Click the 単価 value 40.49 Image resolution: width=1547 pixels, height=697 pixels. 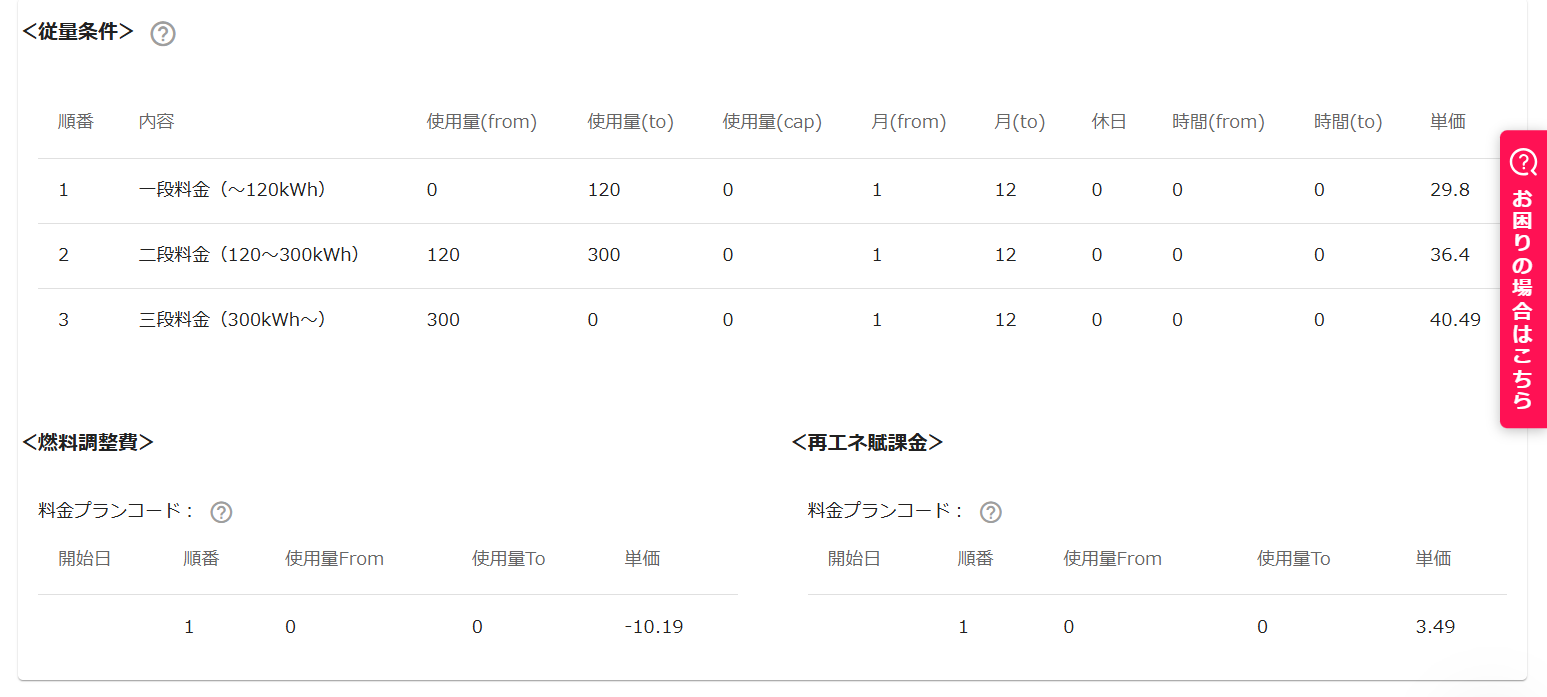[1455, 320]
